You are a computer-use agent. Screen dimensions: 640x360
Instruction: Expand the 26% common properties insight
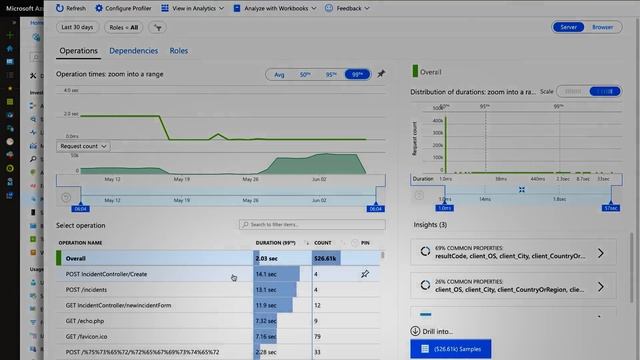[513, 286]
